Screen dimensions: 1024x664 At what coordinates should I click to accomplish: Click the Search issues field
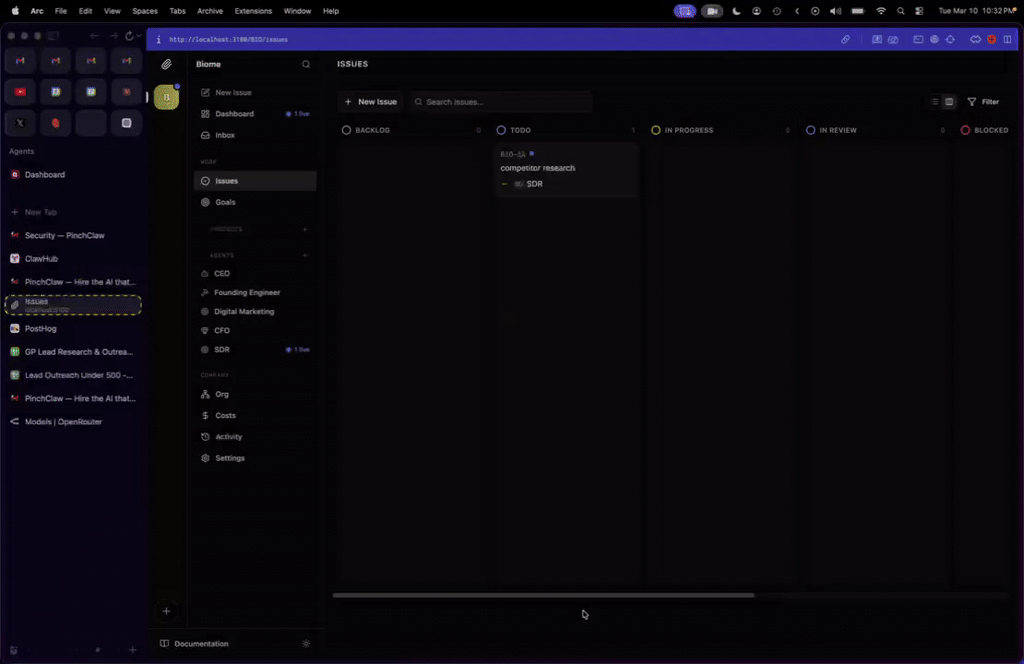[502, 102]
